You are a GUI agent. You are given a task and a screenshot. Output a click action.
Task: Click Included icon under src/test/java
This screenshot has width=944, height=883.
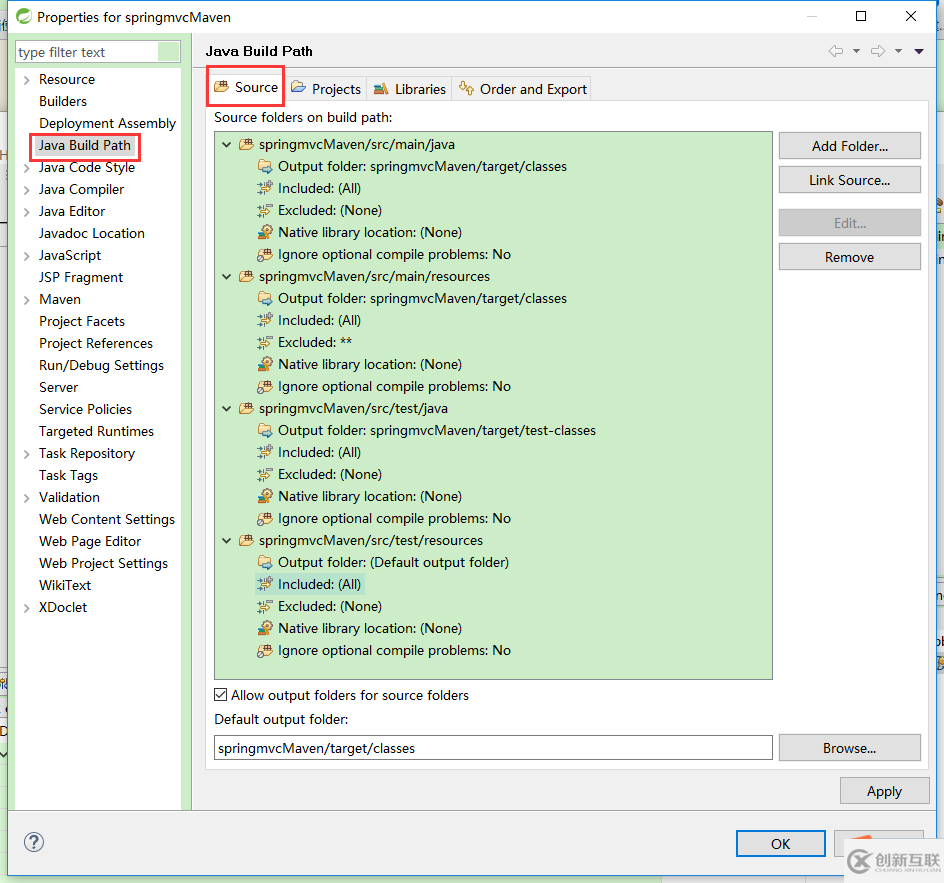[x=265, y=452]
